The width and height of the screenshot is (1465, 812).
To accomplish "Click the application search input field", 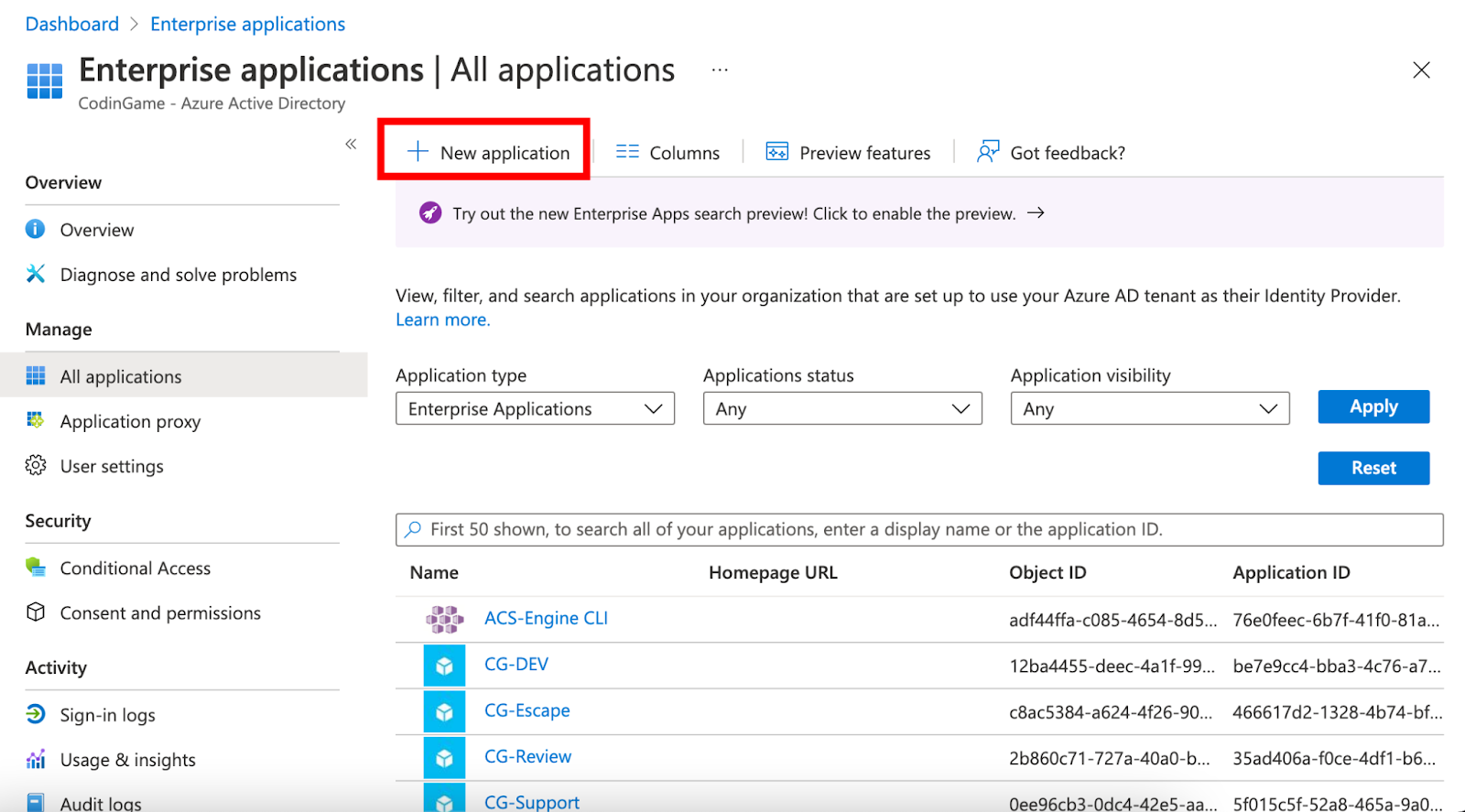I will (x=919, y=530).
